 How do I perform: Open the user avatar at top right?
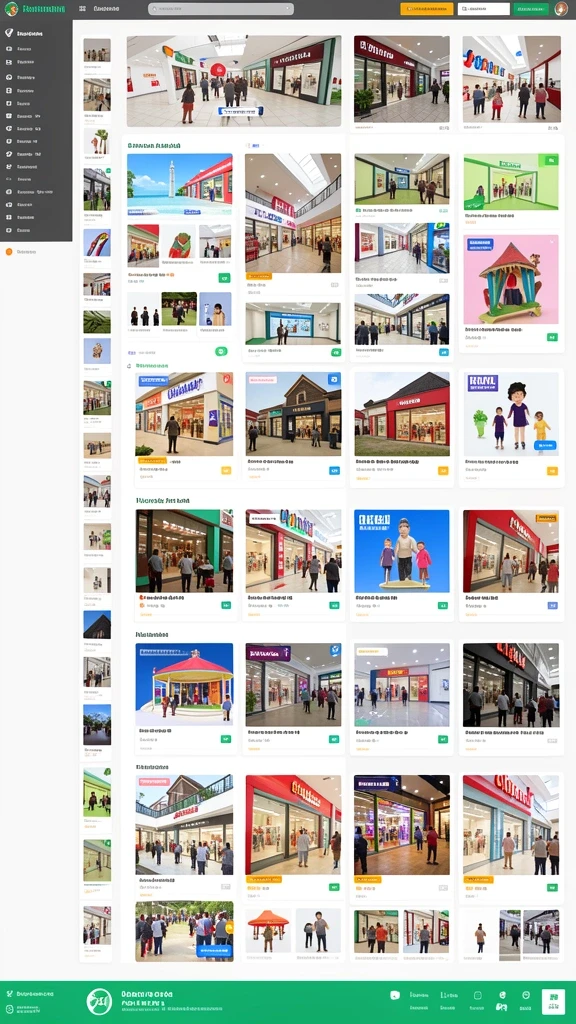pos(561,9)
